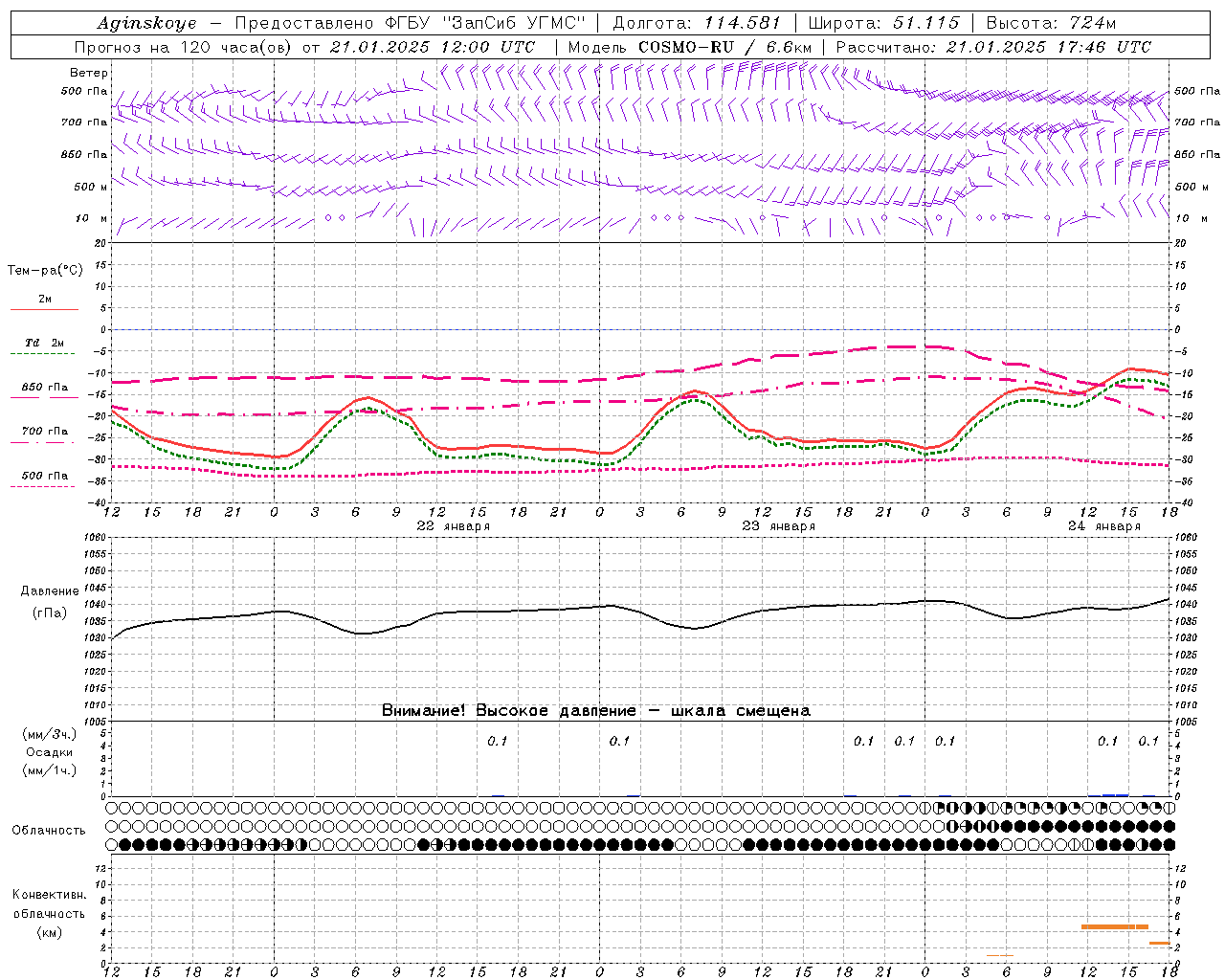Click the "Облачность" cloudiness label
1225x980 pixels.
tap(49, 830)
